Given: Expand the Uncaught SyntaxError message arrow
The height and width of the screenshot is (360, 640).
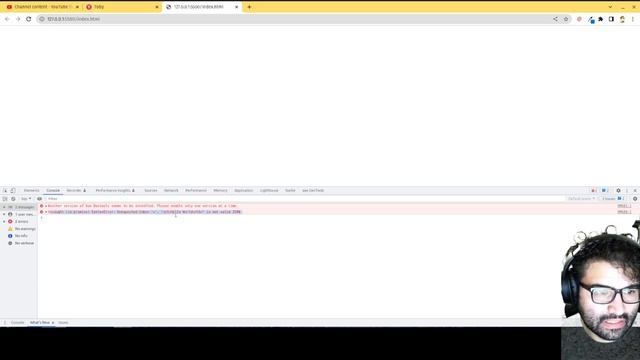Looking at the screenshot, I should [x=46, y=212].
